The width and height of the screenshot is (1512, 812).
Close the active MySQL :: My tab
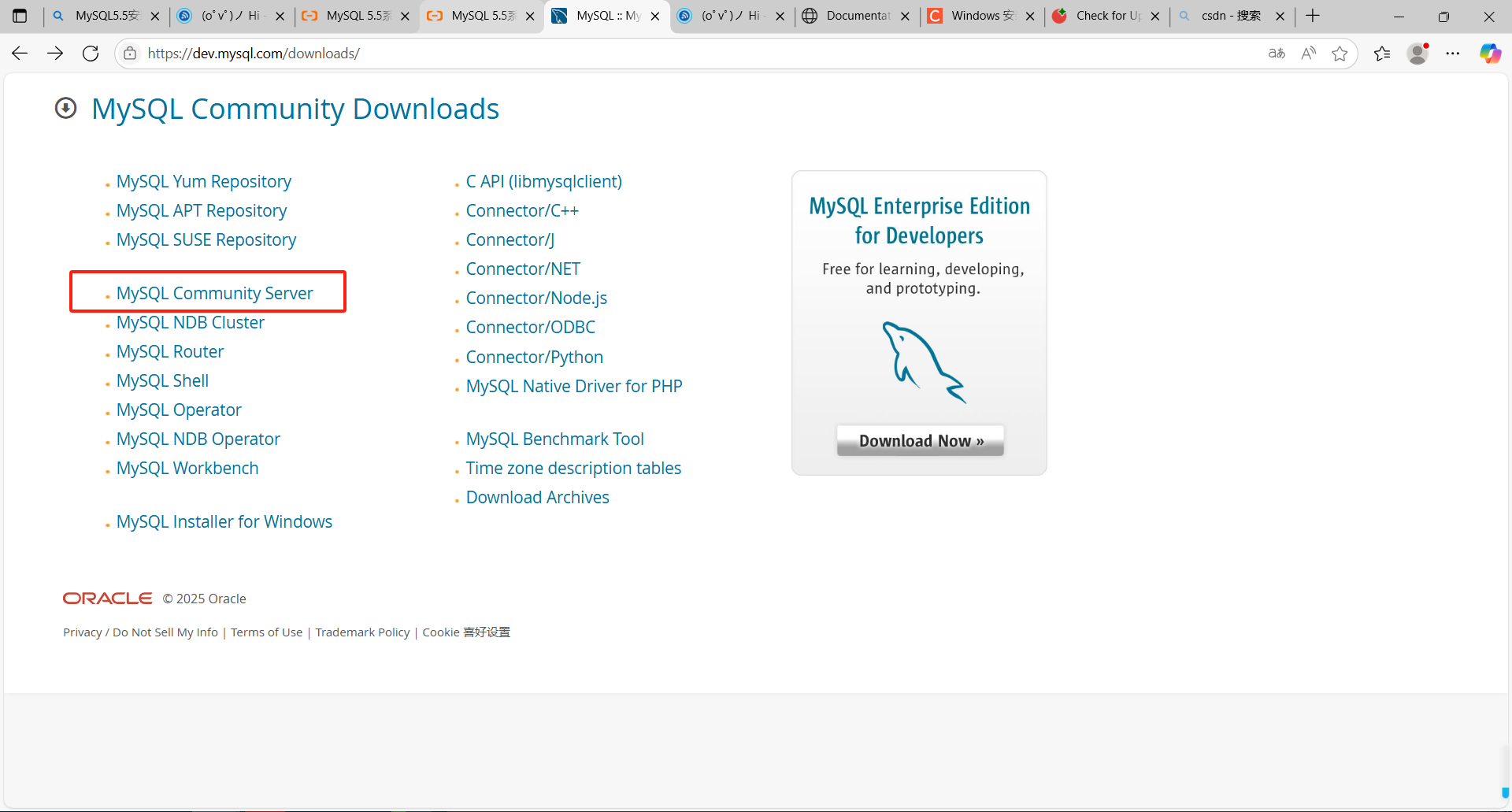click(x=655, y=16)
